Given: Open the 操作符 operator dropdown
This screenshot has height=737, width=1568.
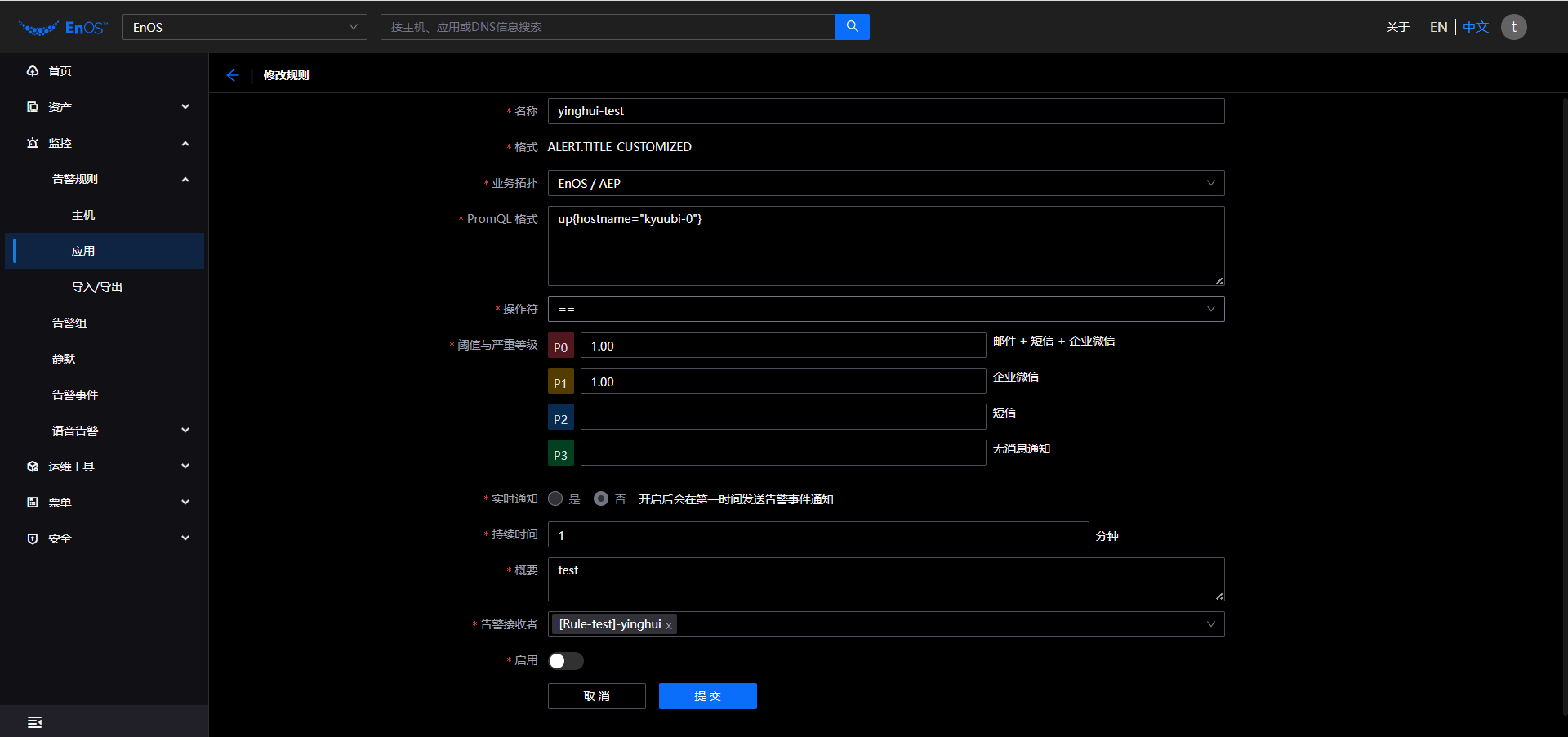Looking at the screenshot, I should (886, 309).
